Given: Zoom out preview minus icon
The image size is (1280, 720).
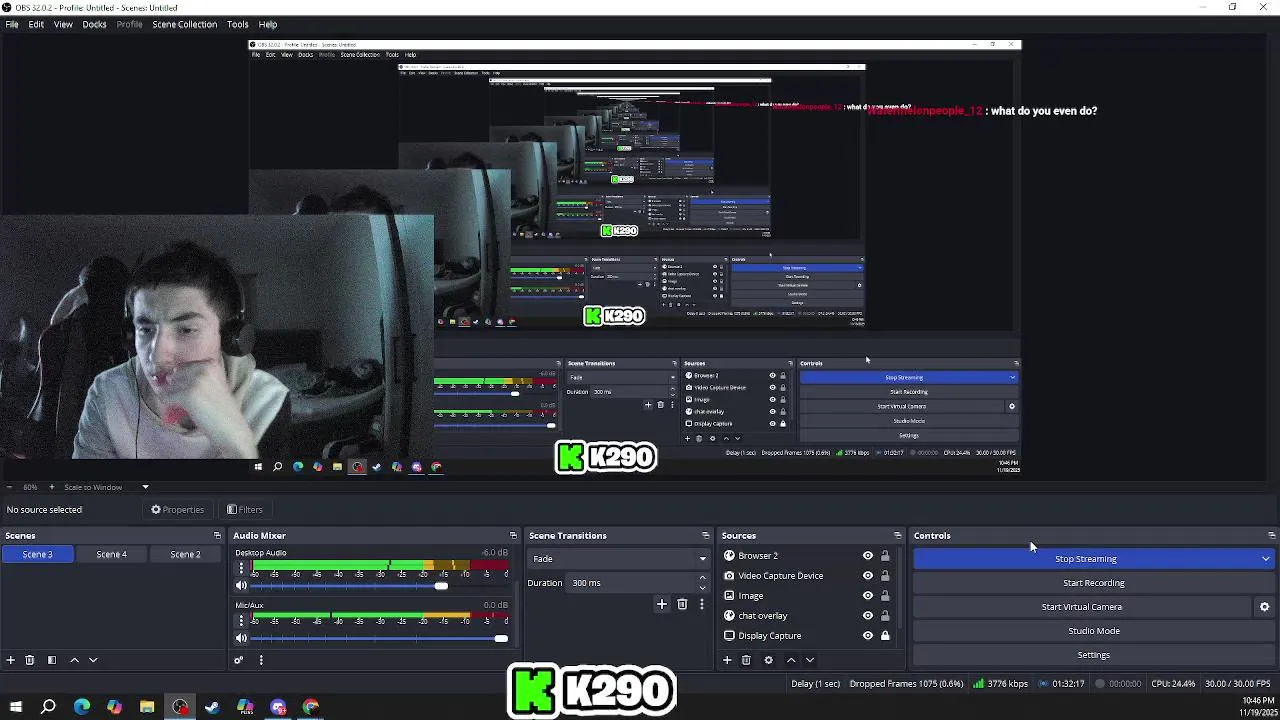Looking at the screenshot, I should click(x=8, y=487).
